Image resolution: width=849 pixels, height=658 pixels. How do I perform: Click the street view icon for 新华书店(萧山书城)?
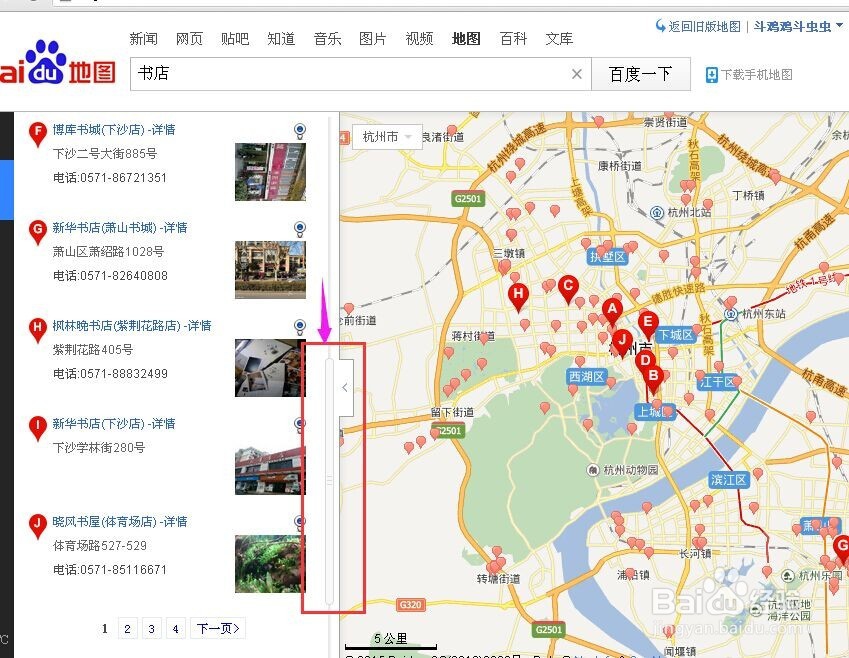pyautogui.click(x=299, y=229)
